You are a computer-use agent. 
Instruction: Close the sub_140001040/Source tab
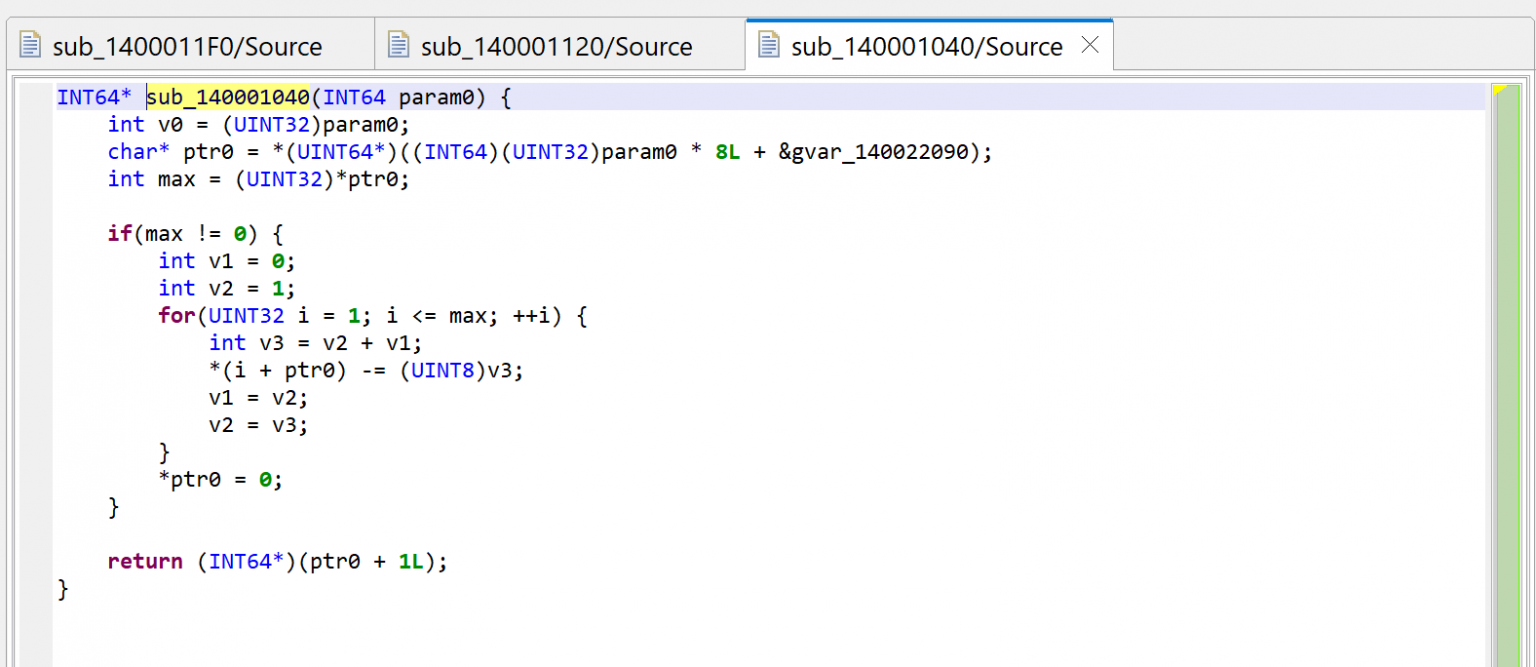click(1089, 45)
